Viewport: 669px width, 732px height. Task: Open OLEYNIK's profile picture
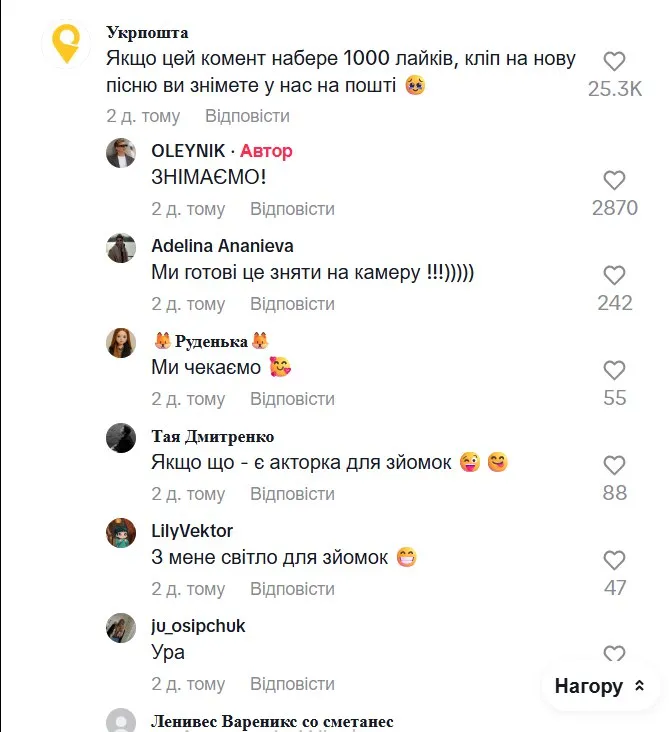121,153
